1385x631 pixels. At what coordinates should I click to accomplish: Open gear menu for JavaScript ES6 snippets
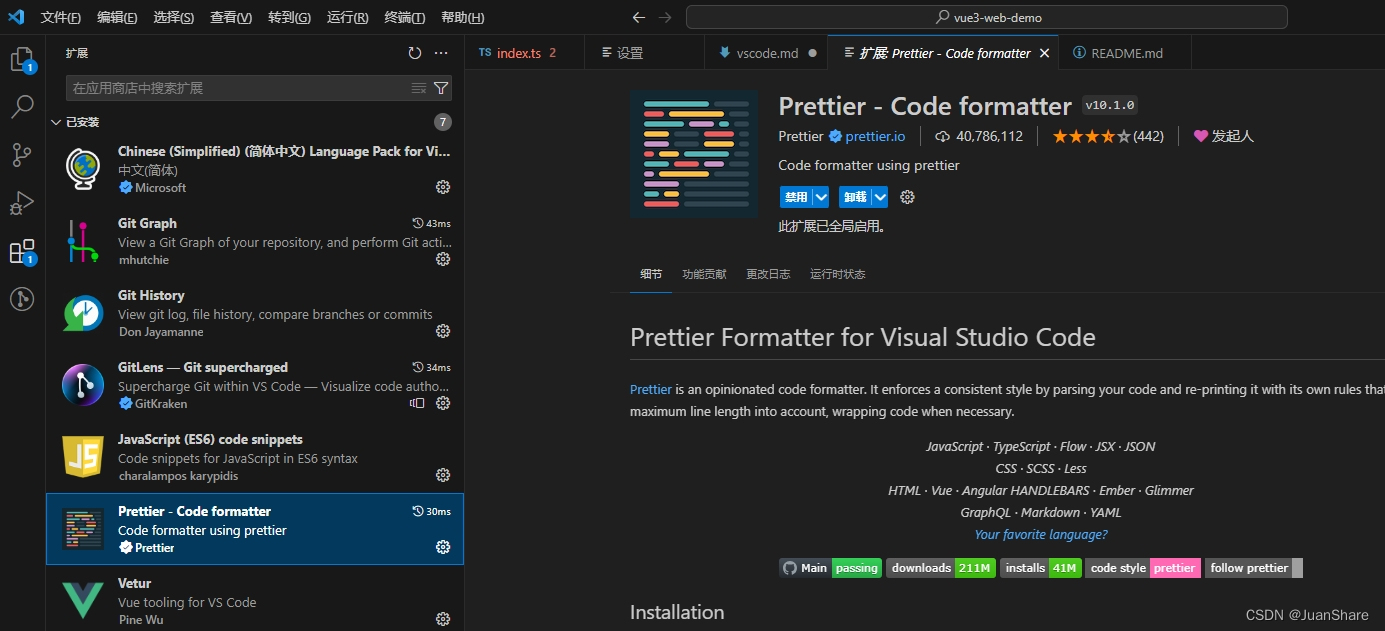443,475
